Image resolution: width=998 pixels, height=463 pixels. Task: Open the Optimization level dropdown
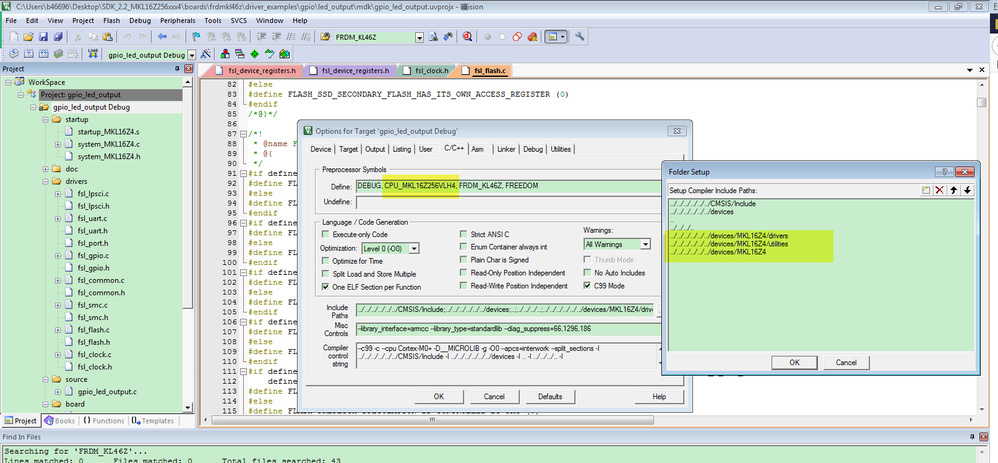click(x=414, y=247)
